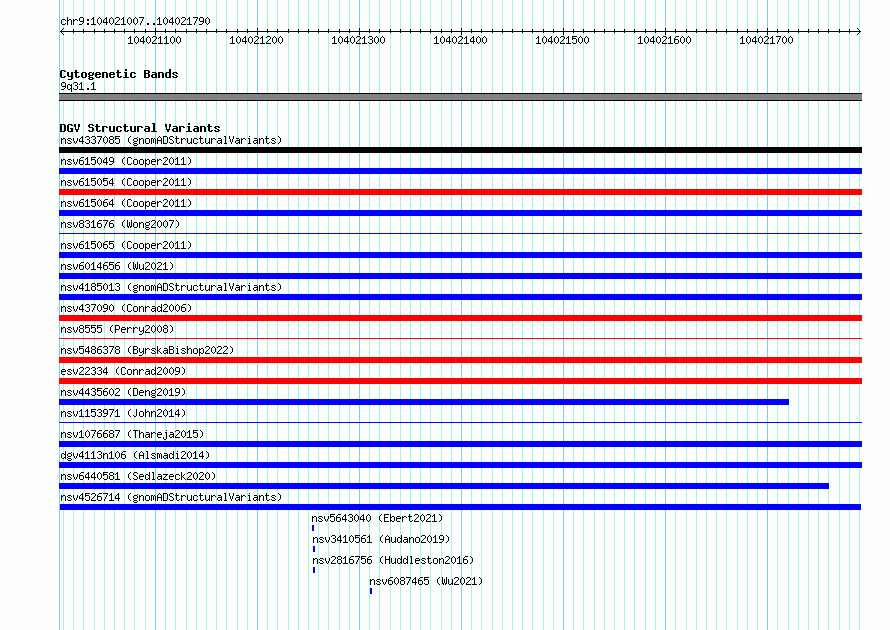Click the Cytogenetic Bands track title

pos(119,74)
